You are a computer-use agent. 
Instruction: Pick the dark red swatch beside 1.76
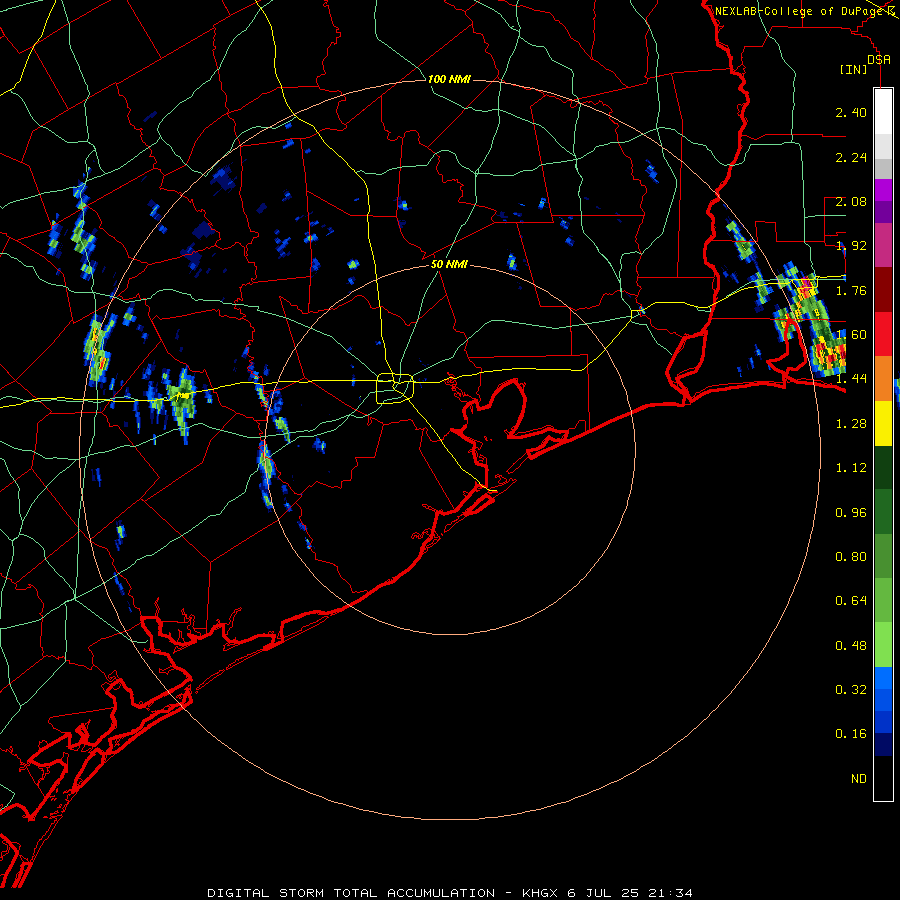click(x=883, y=290)
